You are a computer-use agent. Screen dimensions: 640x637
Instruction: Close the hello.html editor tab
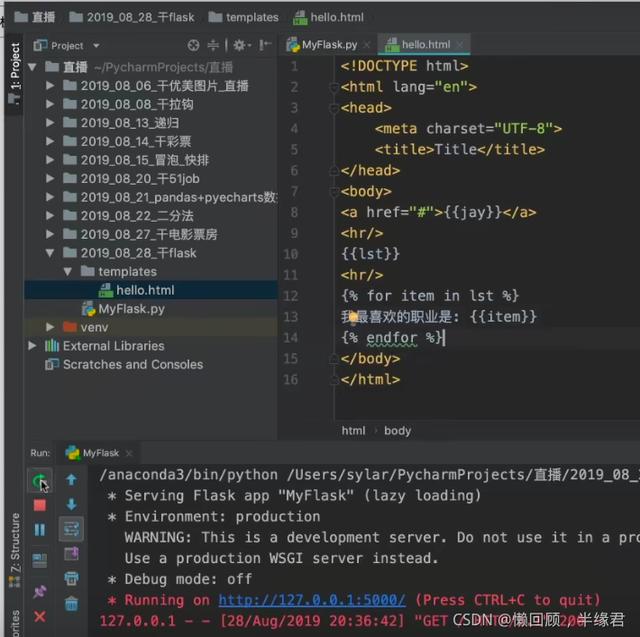[460, 45]
